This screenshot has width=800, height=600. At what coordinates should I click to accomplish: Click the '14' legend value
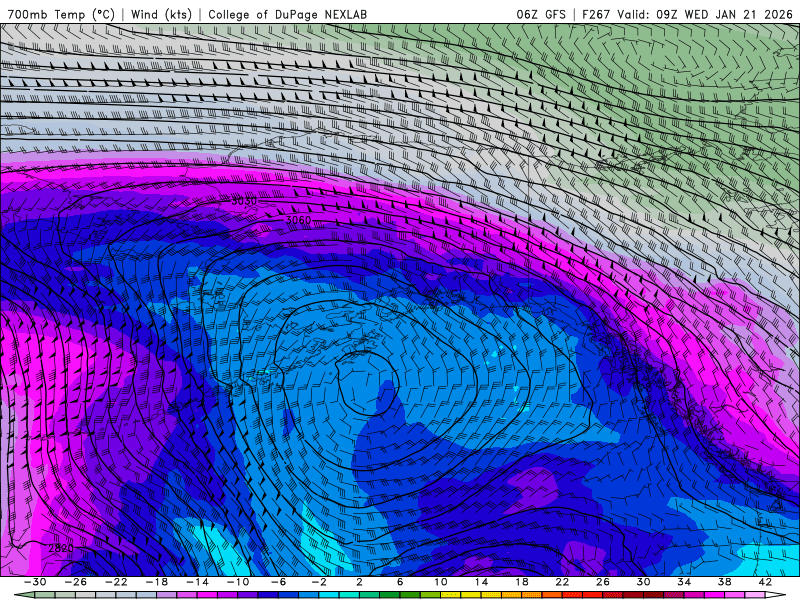pyautogui.click(x=481, y=582)
